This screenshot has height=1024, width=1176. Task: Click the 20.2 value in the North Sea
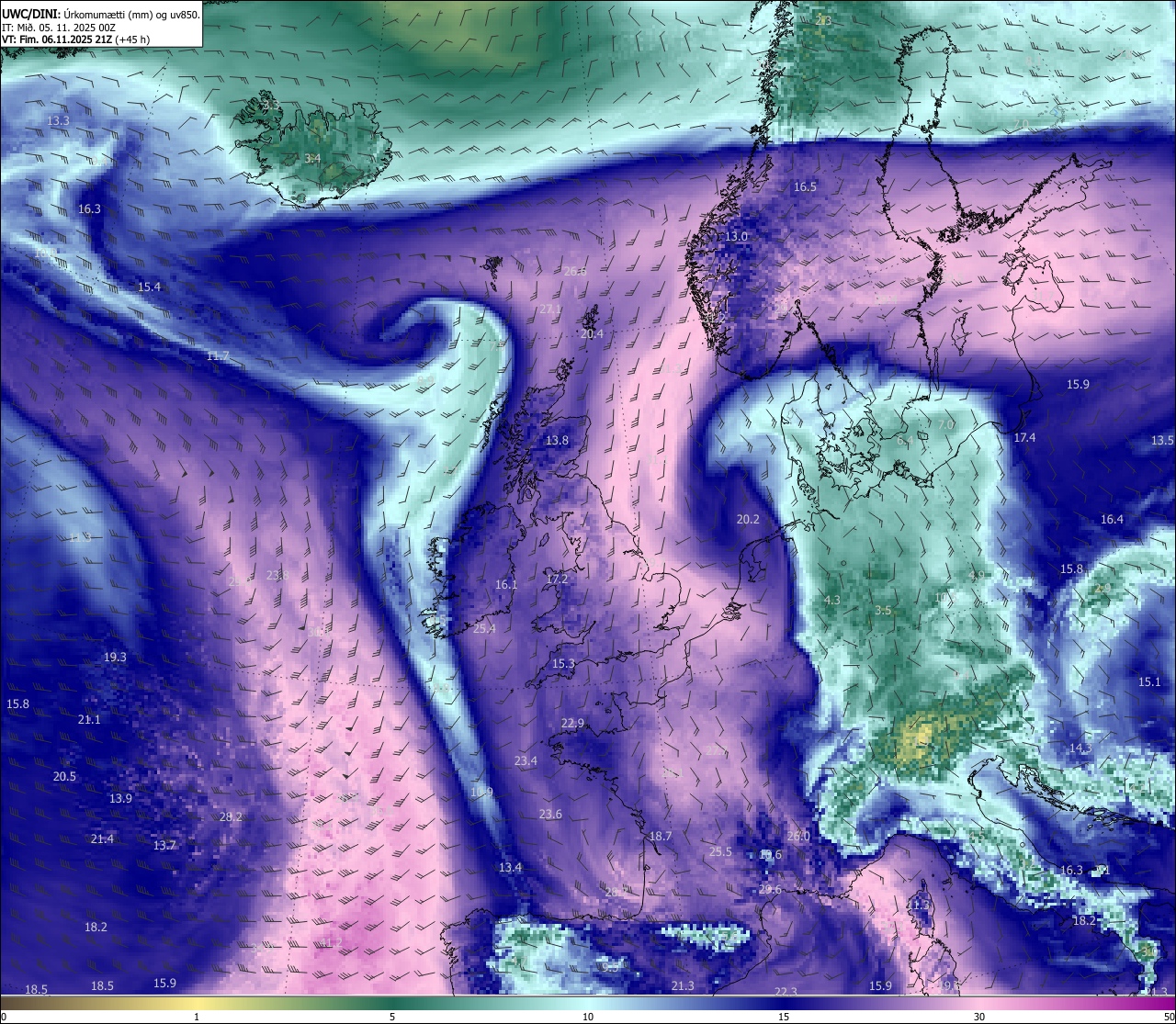[x=748, y=520]
